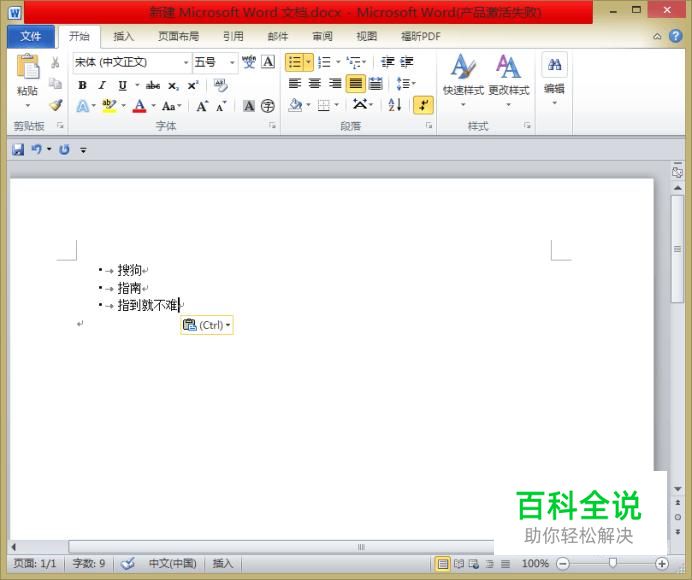Click the Clear Formatting icon

(220, 85)
